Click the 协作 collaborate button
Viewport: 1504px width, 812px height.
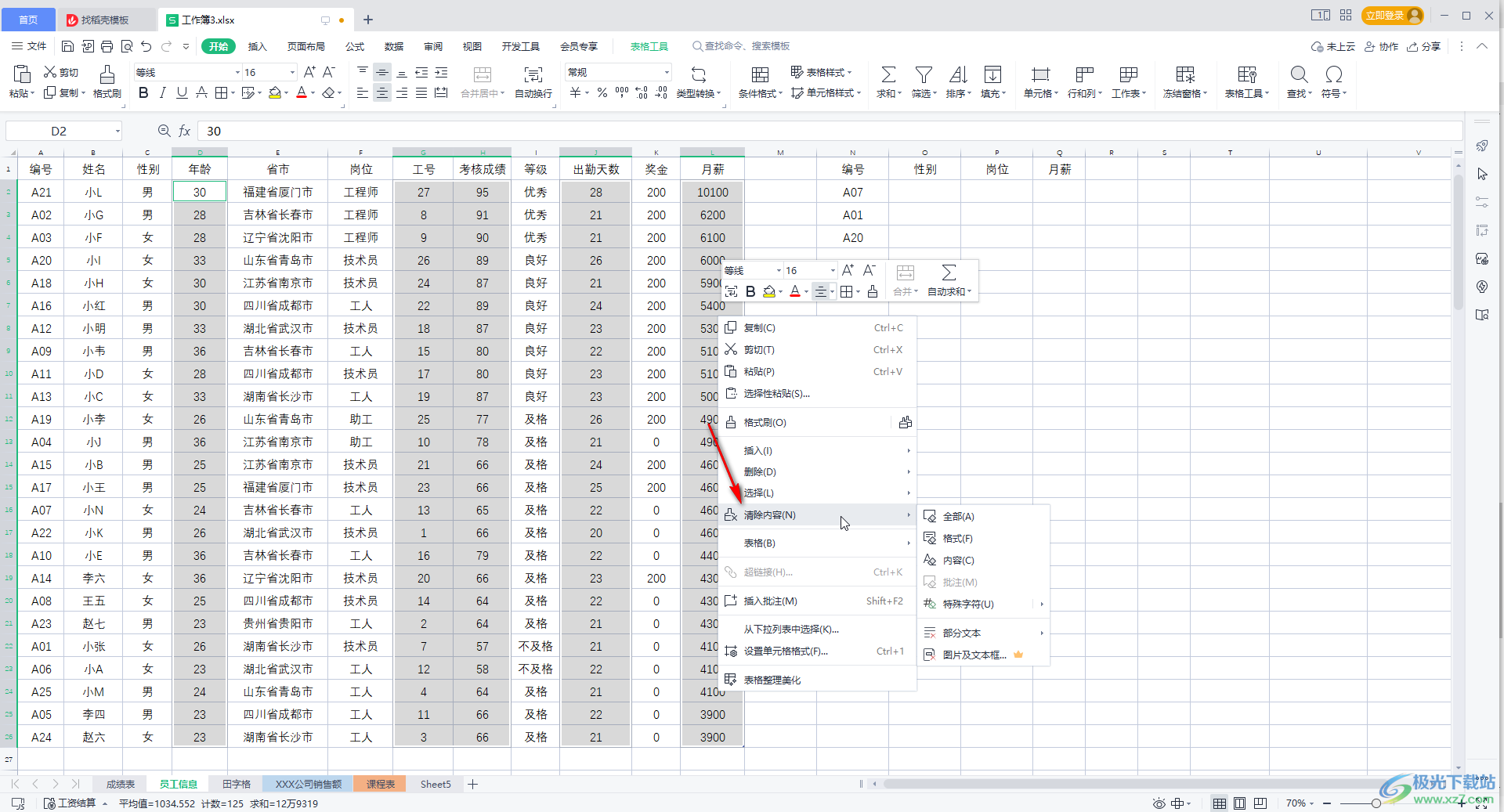tap(1382, 47)
